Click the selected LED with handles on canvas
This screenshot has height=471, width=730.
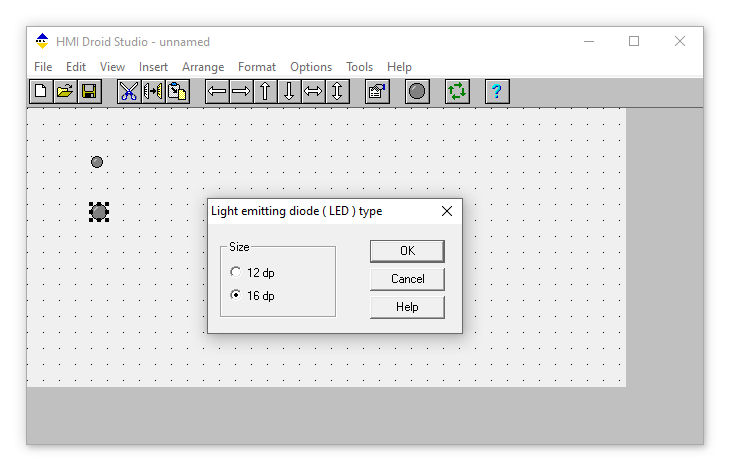click(x=99, y=212)
